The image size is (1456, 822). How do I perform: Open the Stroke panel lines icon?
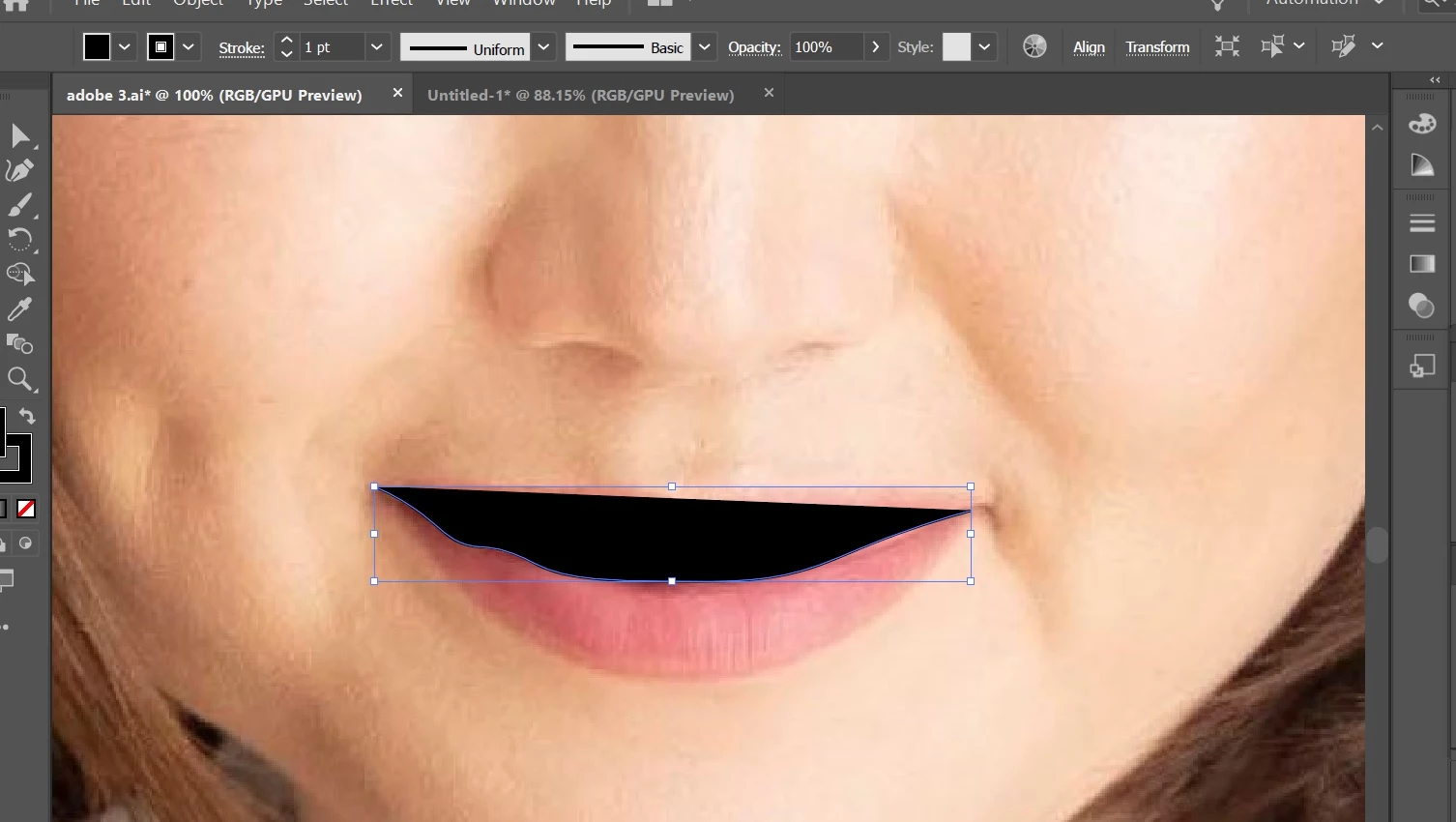tap(1422, 223)
